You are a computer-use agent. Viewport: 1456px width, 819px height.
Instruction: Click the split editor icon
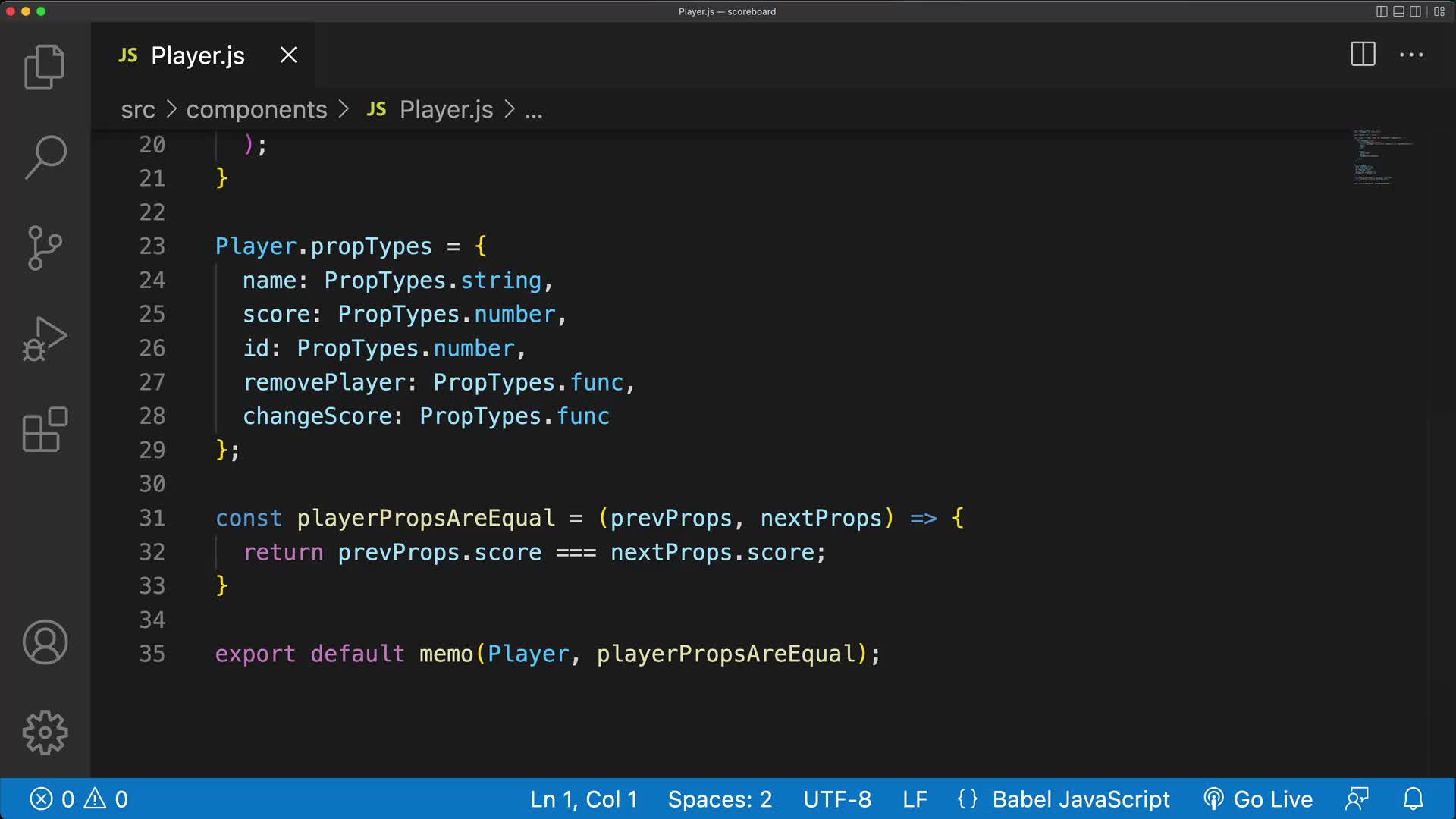point(1362,55)
